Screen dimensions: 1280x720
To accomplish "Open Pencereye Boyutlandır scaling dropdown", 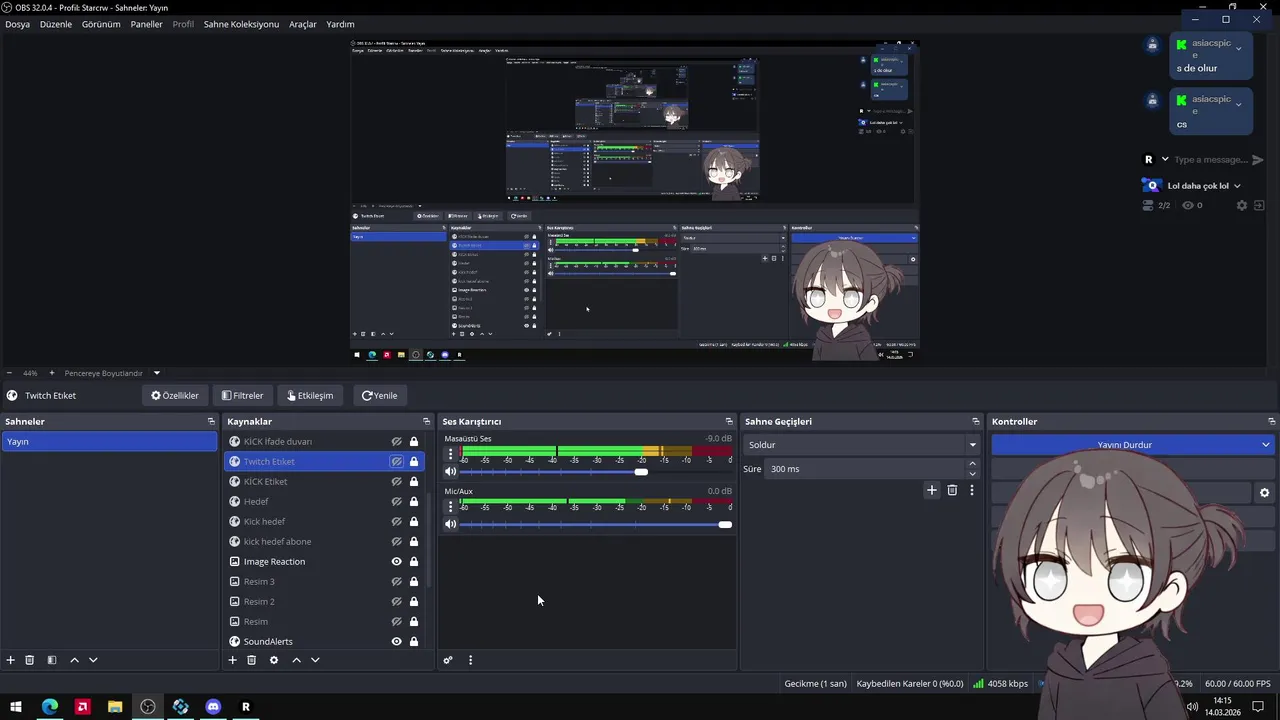I will [x=156, y=373].
